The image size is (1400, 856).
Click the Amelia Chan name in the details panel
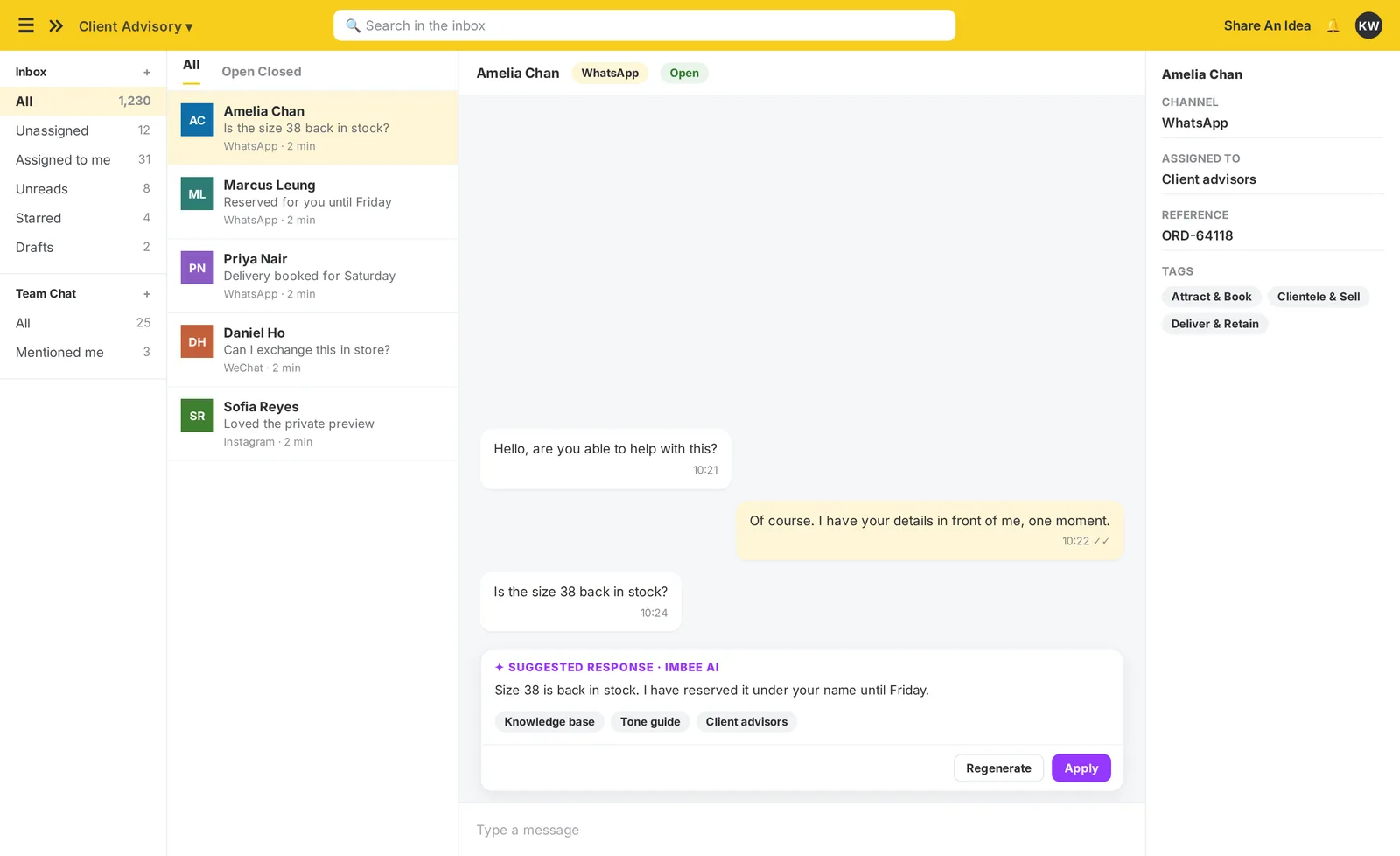coord(1202,74)
